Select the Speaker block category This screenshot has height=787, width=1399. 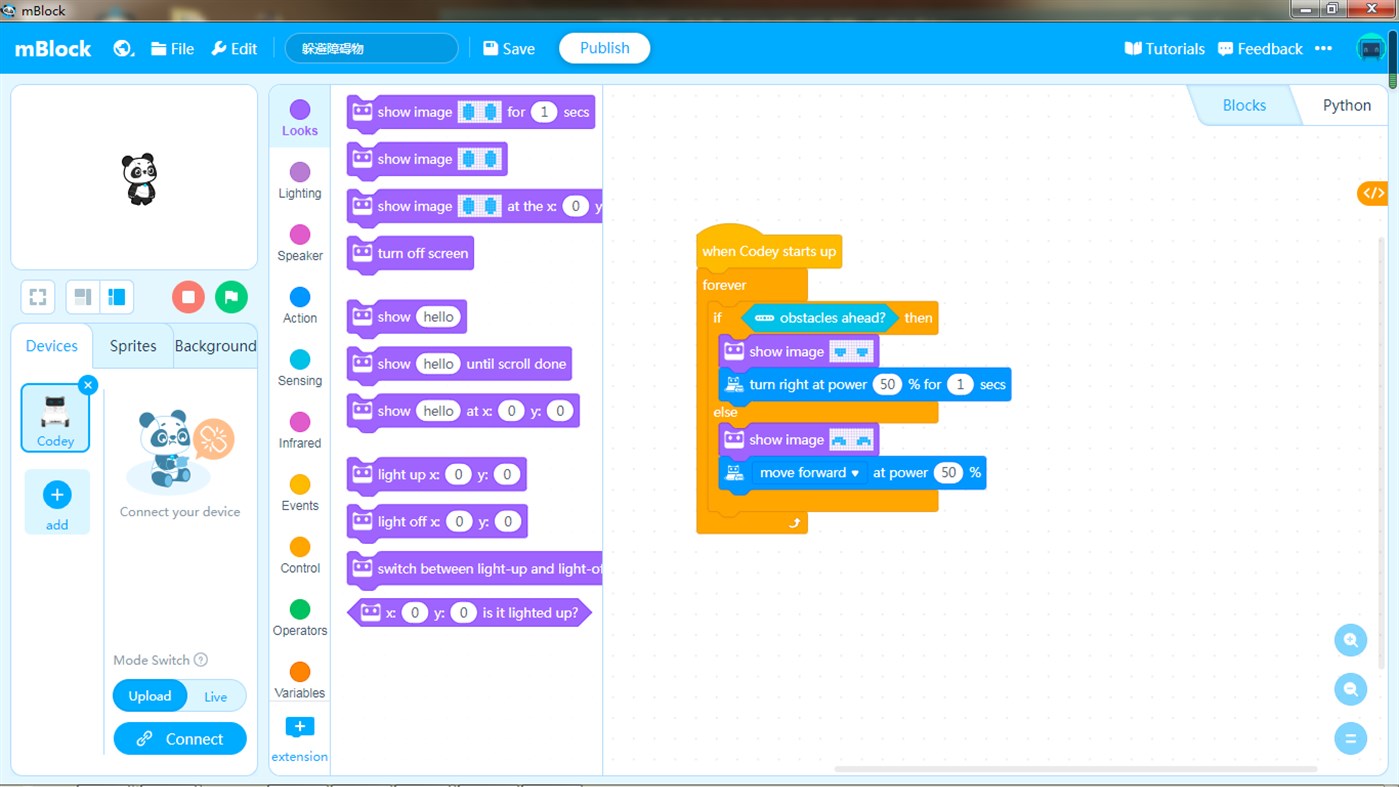tap(300, 243)
